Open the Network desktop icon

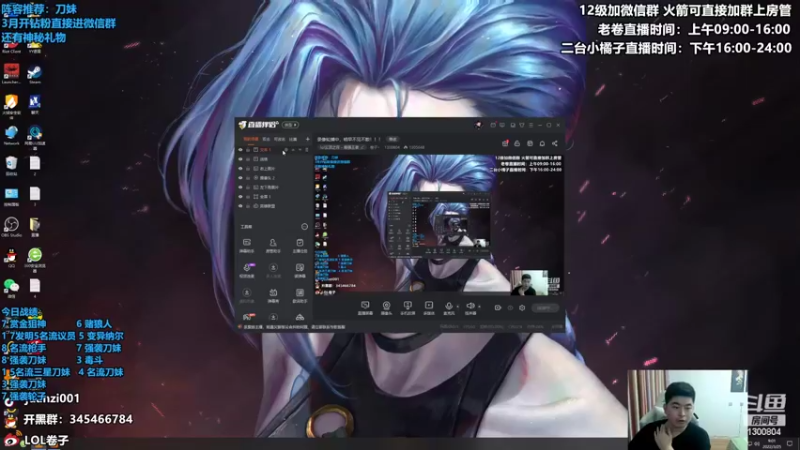tap(11, 135)
